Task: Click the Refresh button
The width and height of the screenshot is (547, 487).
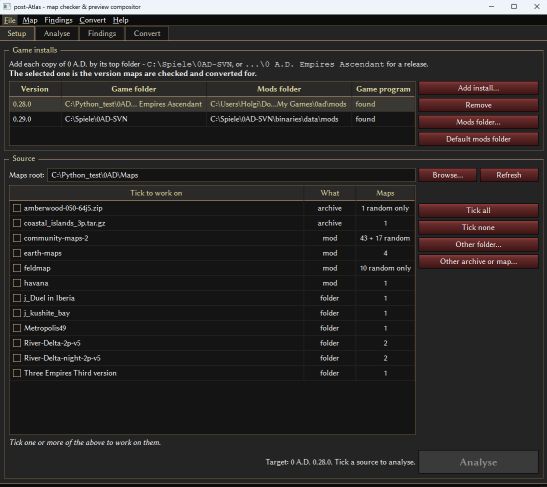Action: pos(509,175)
